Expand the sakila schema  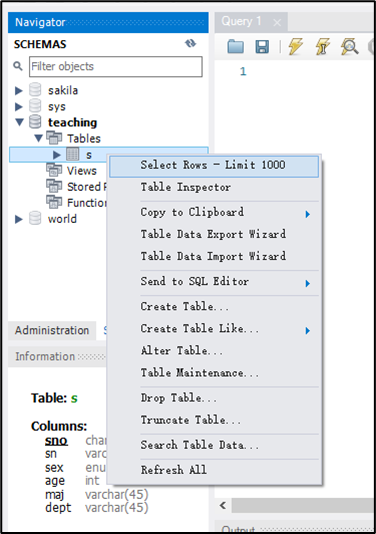click(x=19, y=91)
